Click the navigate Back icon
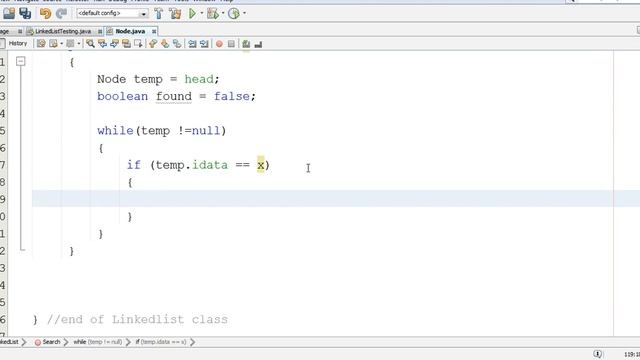Image resolution: width=640 pixels, height=360 pixels. pyautogui.click(x=53, y=44)
